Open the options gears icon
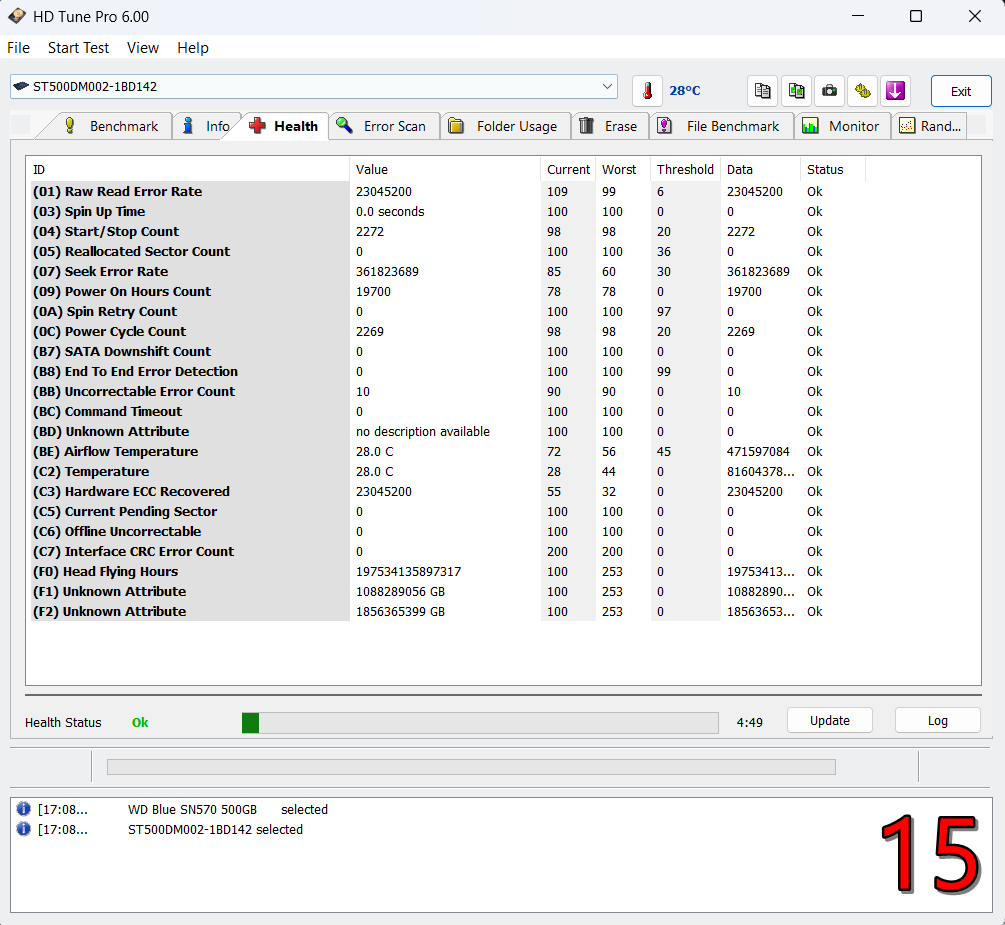The image size is (1005, 925). 862,90
